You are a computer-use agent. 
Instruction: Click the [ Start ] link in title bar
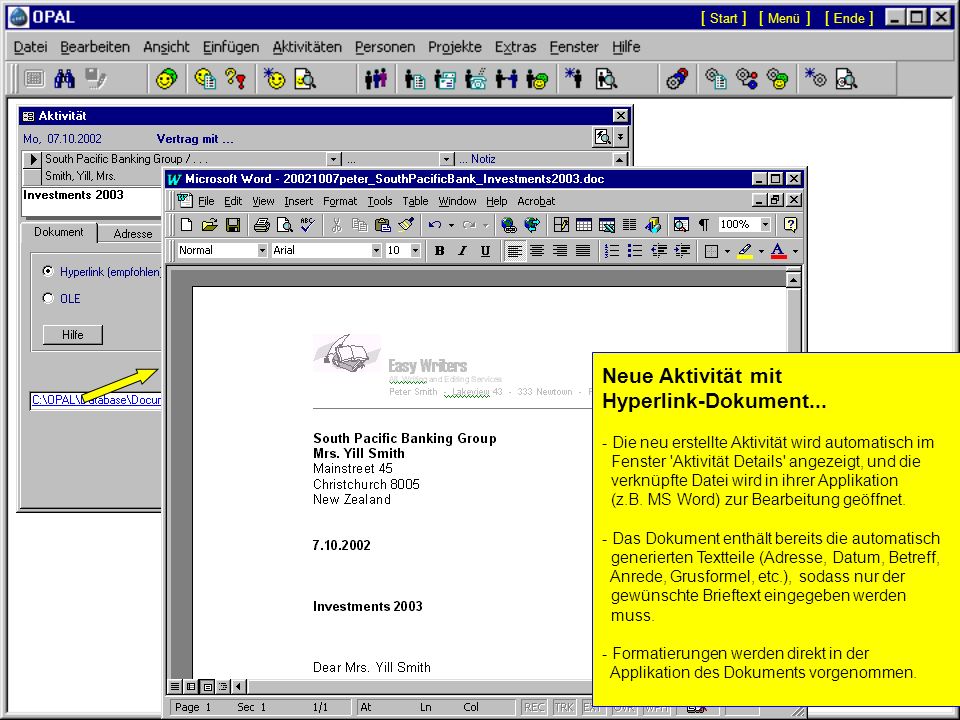pyautogui.click(x=723, y=18)
